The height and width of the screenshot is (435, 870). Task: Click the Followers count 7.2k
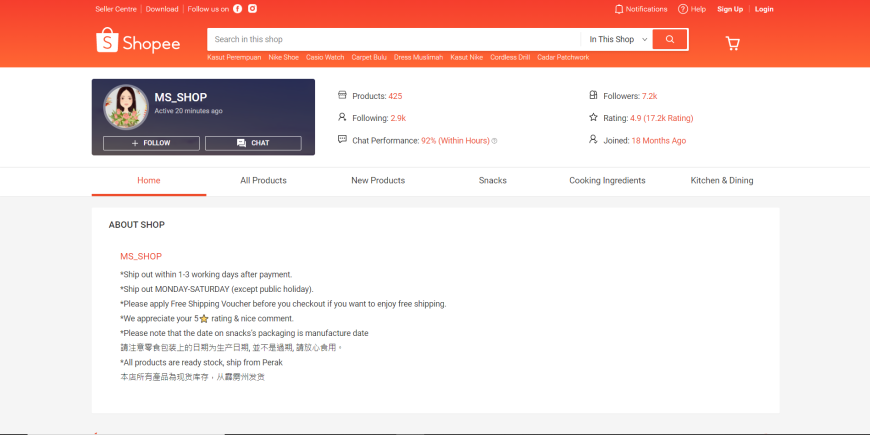[649, 96]
